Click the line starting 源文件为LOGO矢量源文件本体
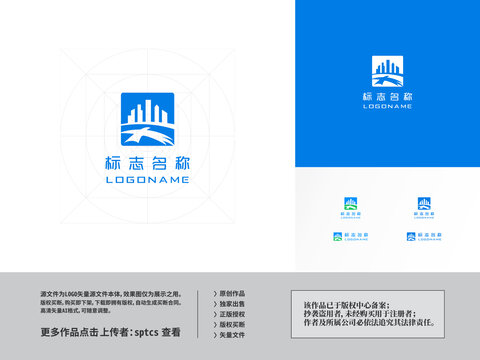The height and width of the screenshot is (360, 480). coord(111,294)
